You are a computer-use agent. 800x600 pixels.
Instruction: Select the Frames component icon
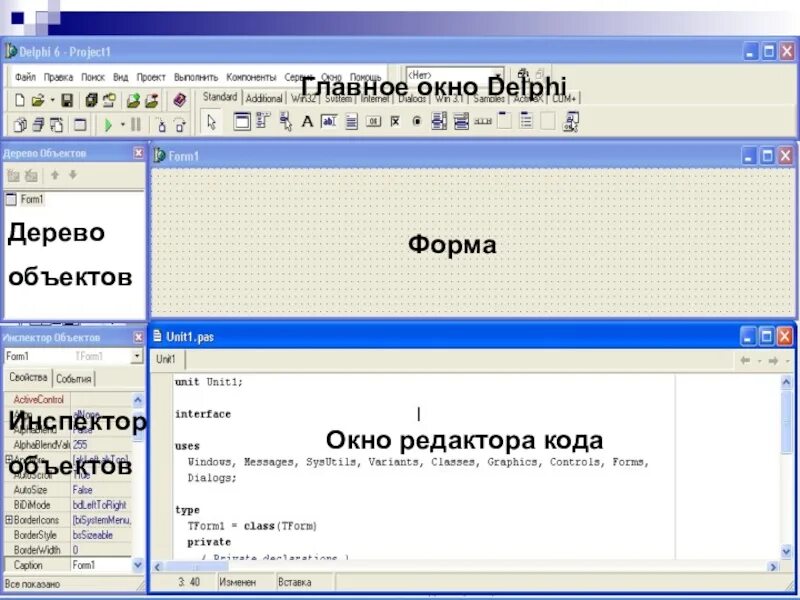point(242,121)
